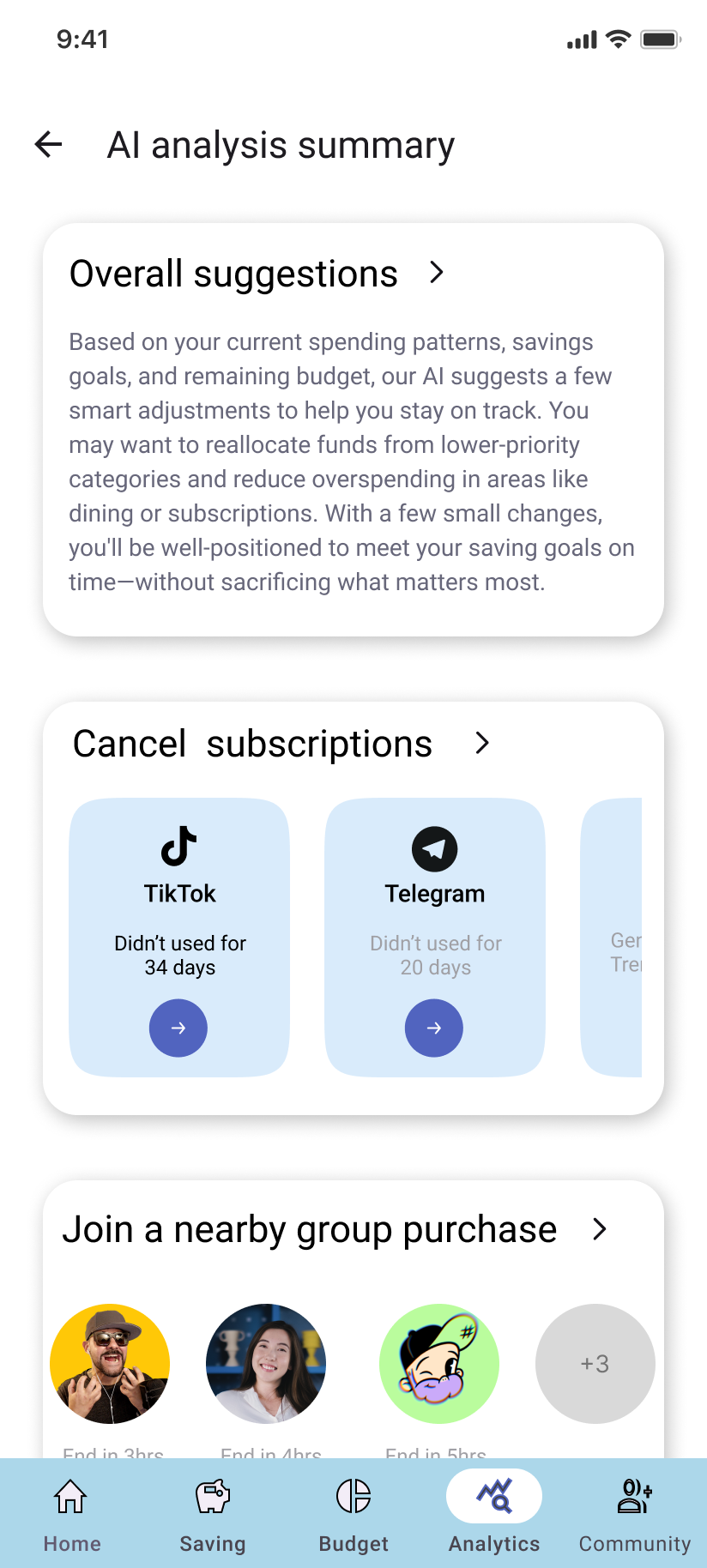707x1568 pixels.
Task: Tap the partially visible third subscription card
Action: (x=613, y=937)
